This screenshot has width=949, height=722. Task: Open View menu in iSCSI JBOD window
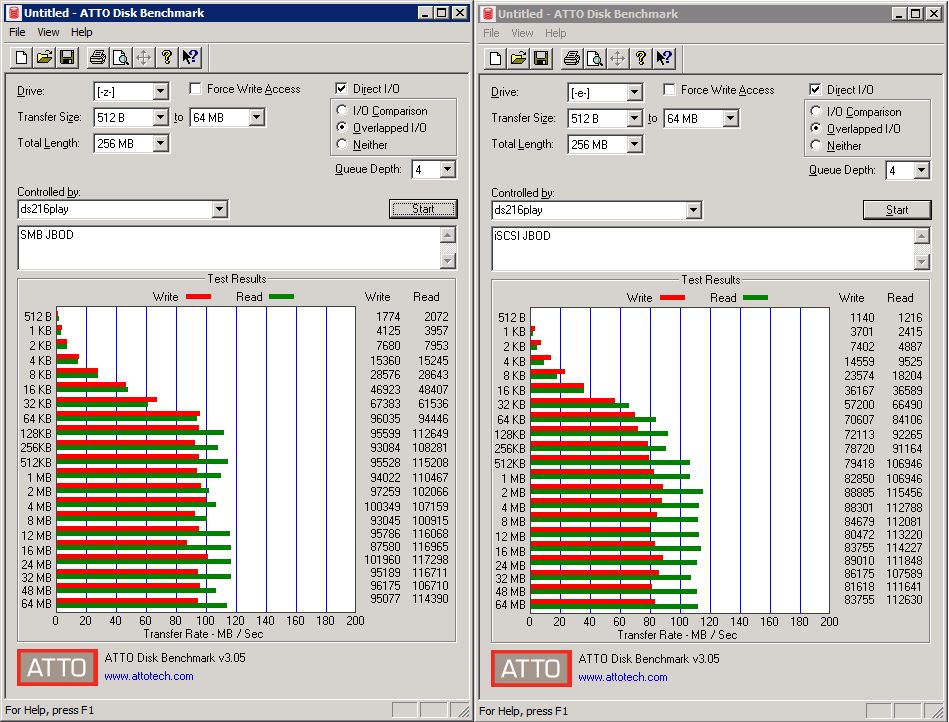[522, 33]
